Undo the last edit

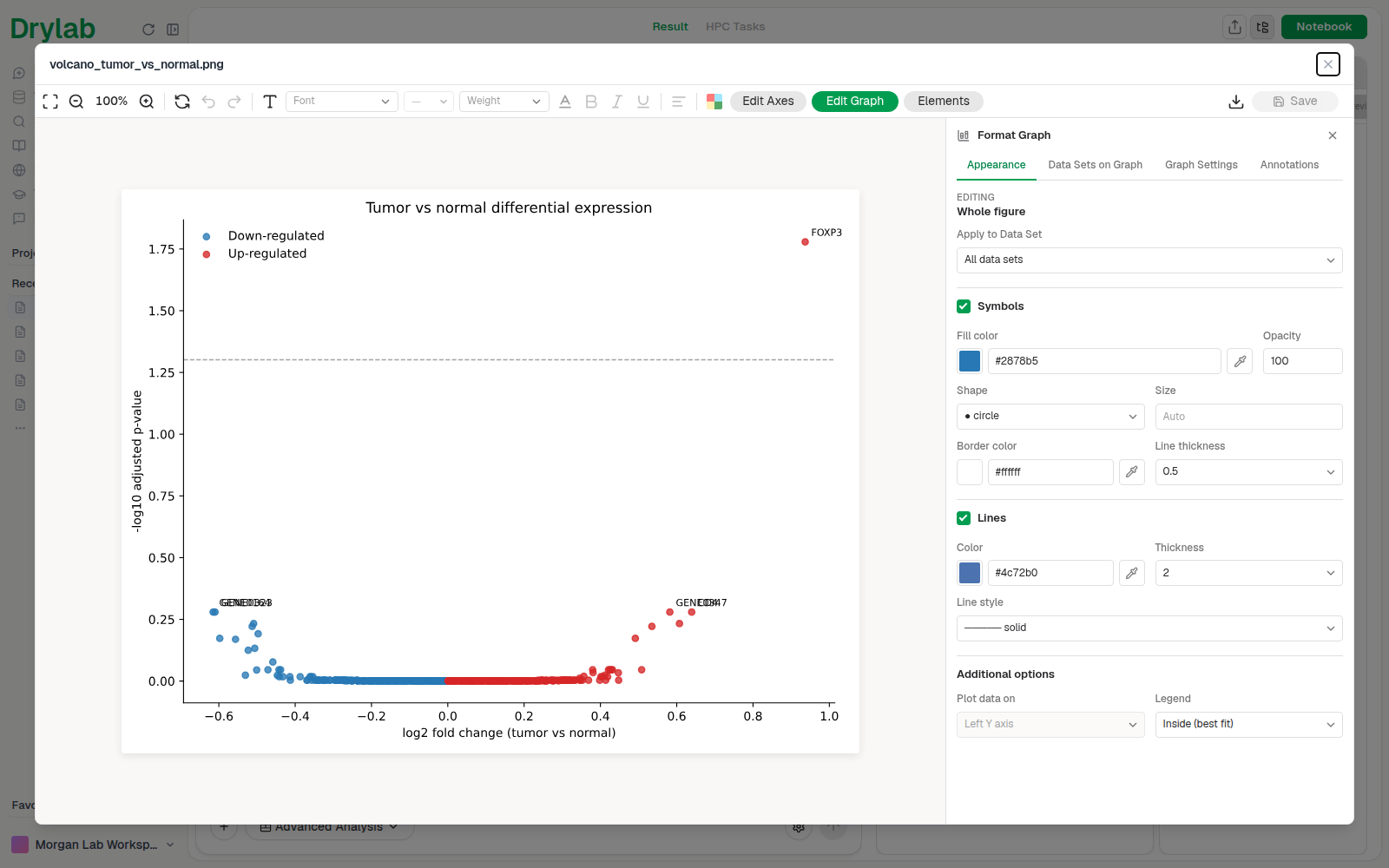(x=208, y=102)
